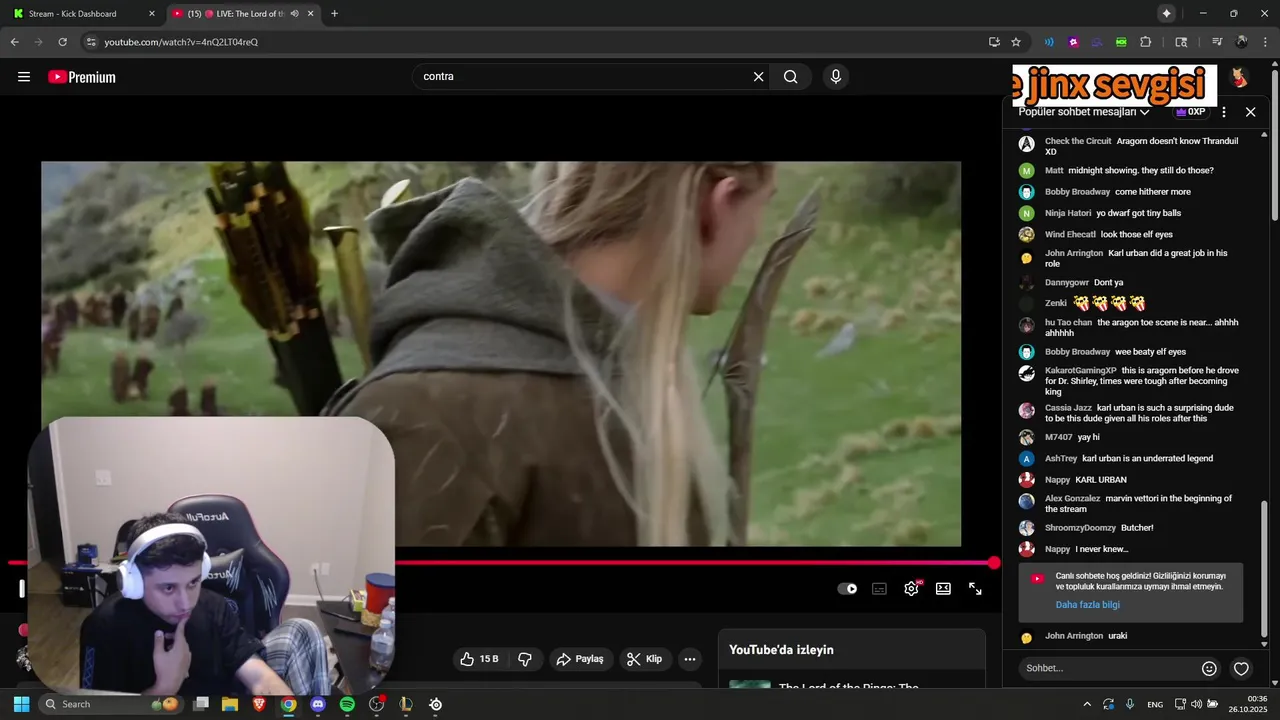Open a new browser tab
The height and width of the screenshot is (720, 1280).
coord(334,14)
